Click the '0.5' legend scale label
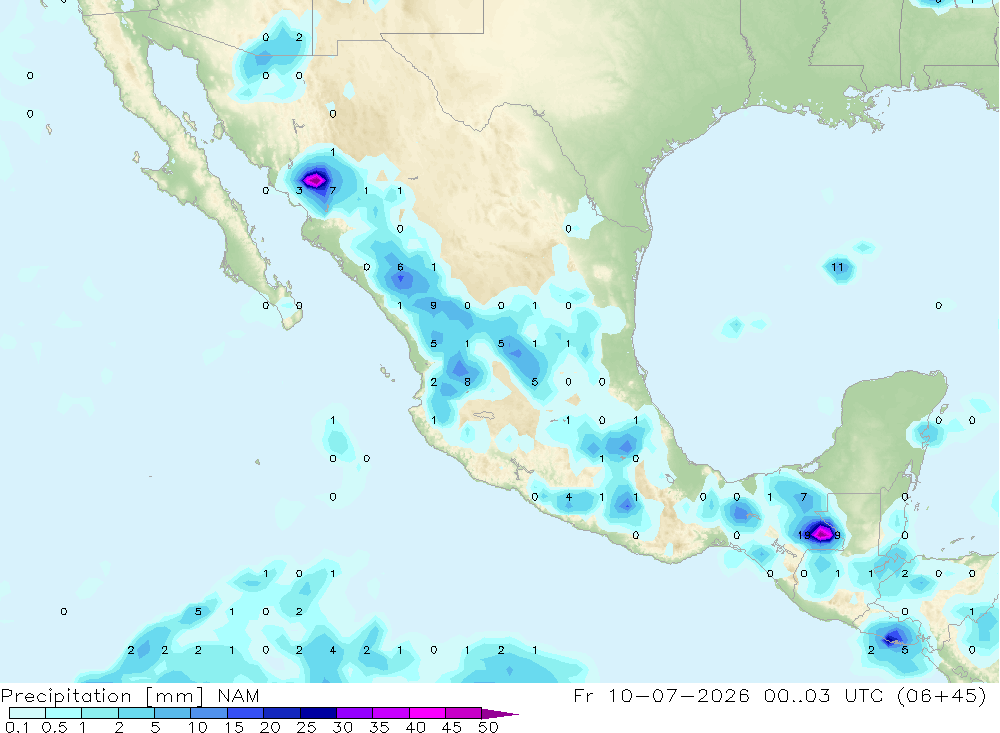This screenshot has width=1000, height=733. [x=54, y=727]
